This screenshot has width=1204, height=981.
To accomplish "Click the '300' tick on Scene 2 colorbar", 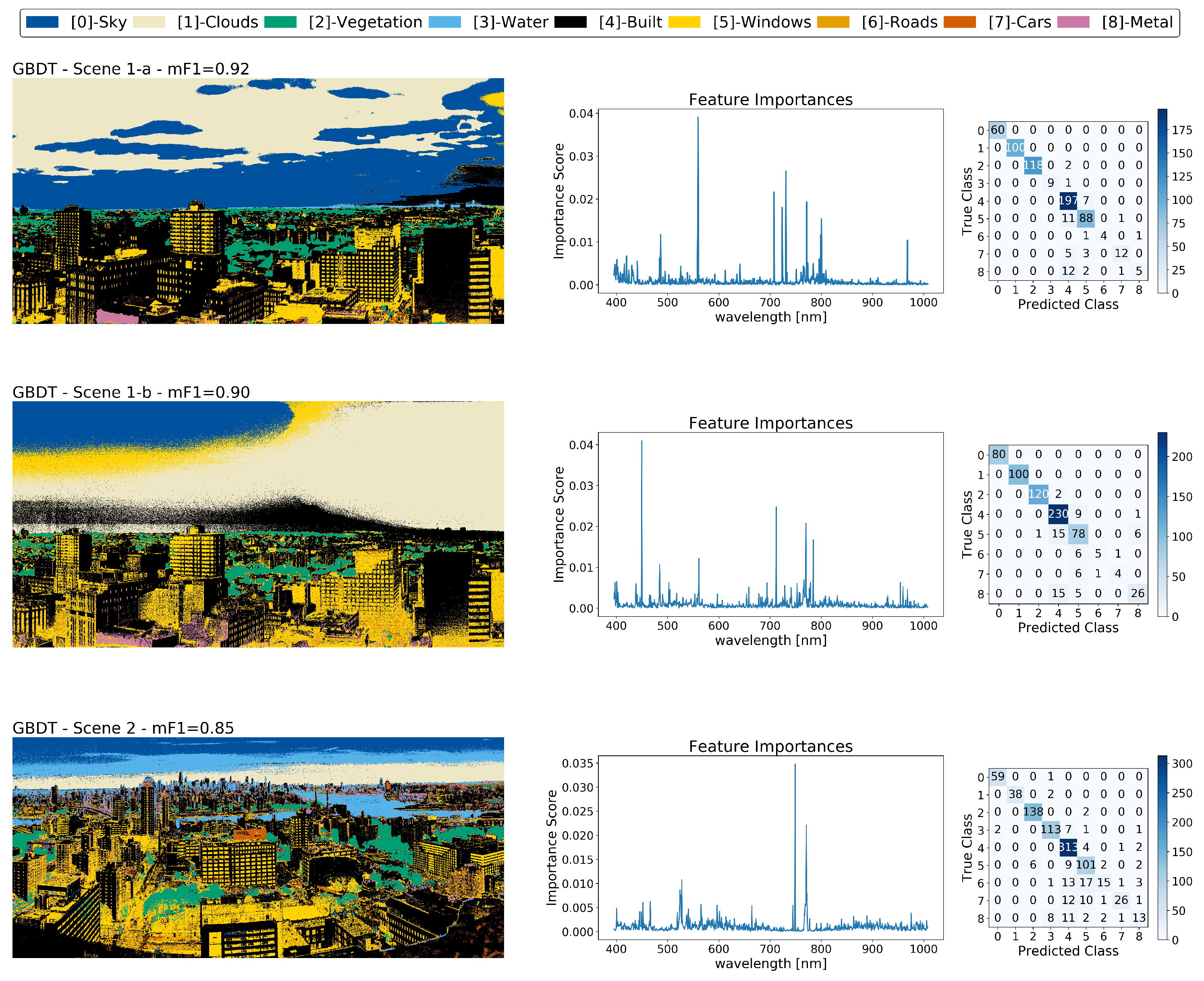I will pos(1182,764).
